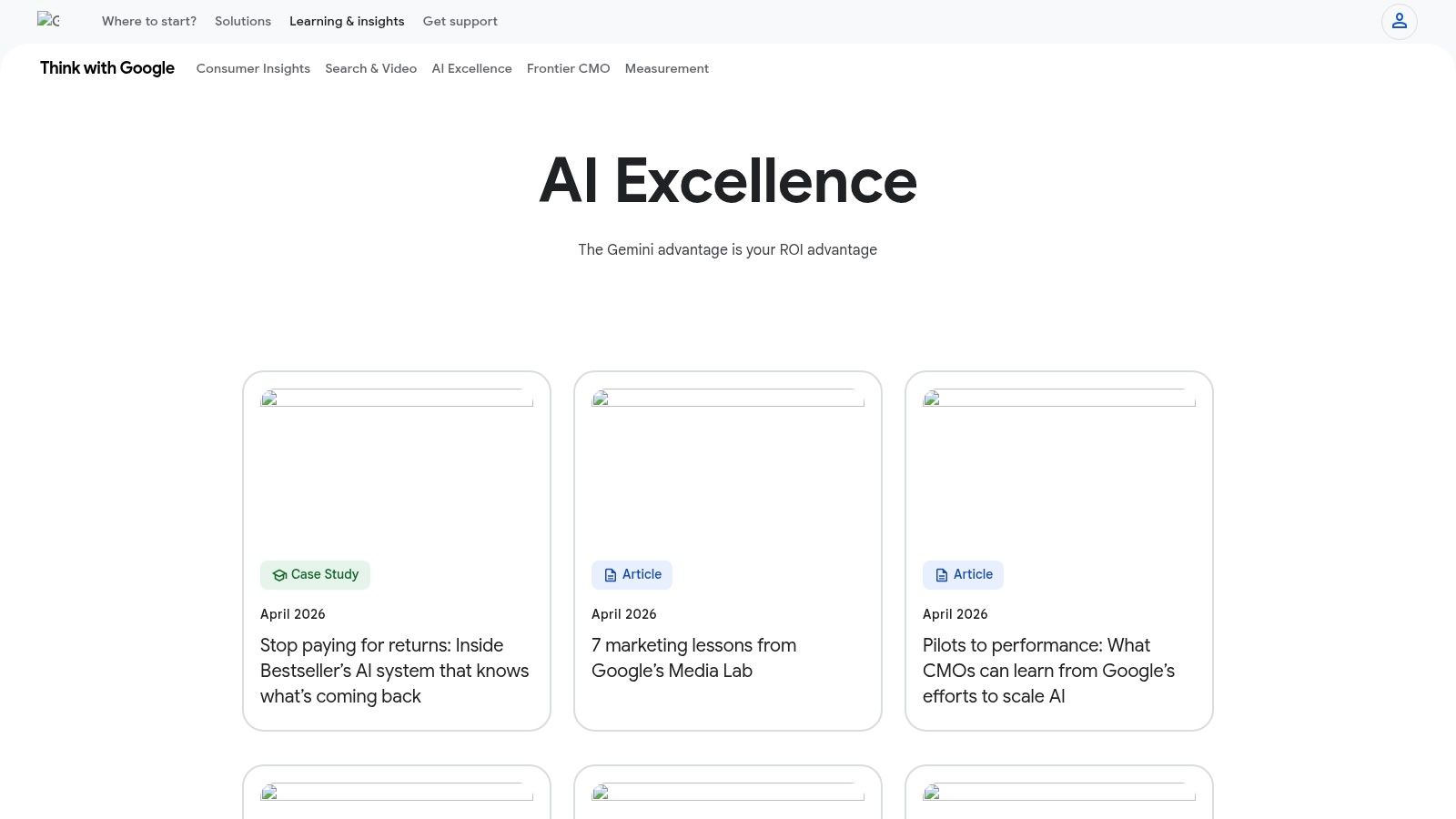Open the Frontier CMO section

568,68
